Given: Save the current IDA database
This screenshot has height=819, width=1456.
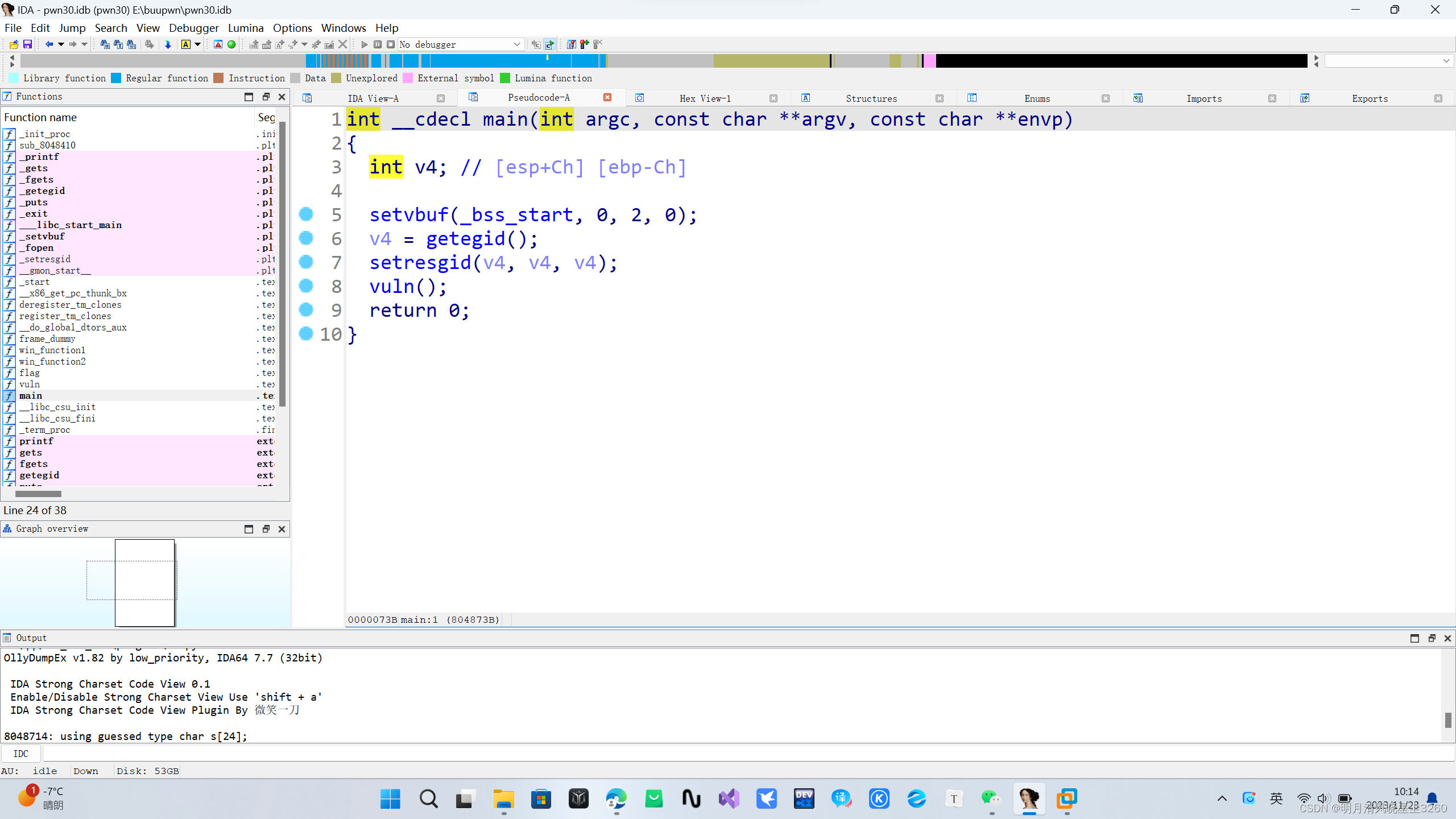Looking at the screenshot, I should (28, 44).
